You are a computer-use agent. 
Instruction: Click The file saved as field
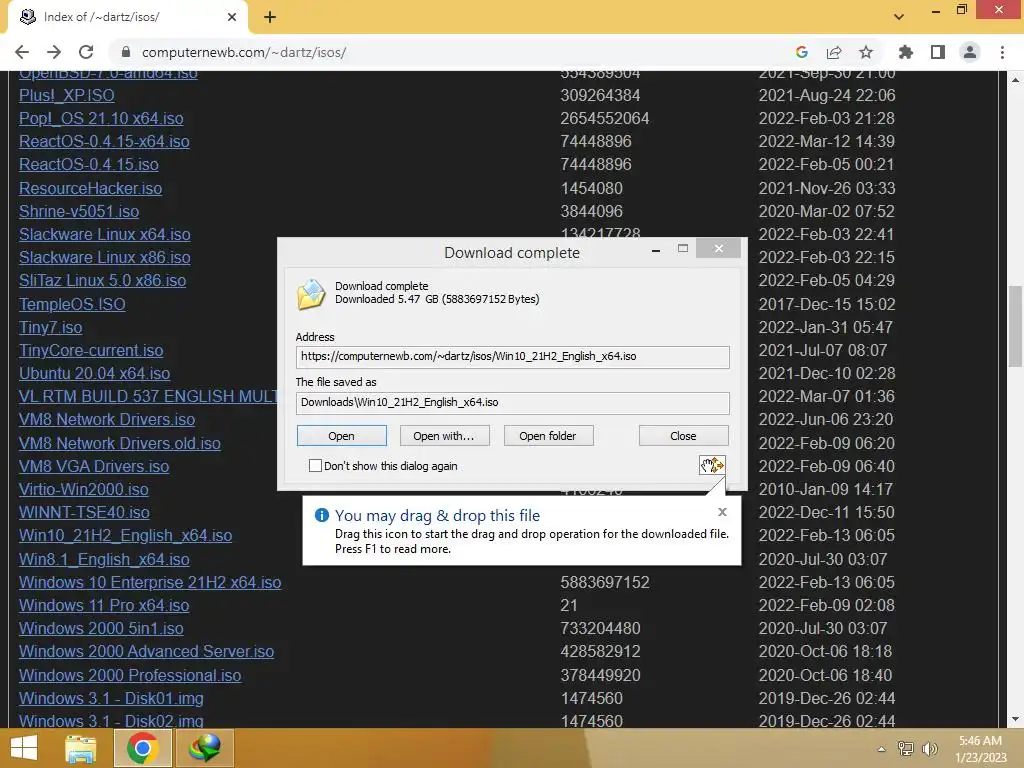[x=513, y=402]
